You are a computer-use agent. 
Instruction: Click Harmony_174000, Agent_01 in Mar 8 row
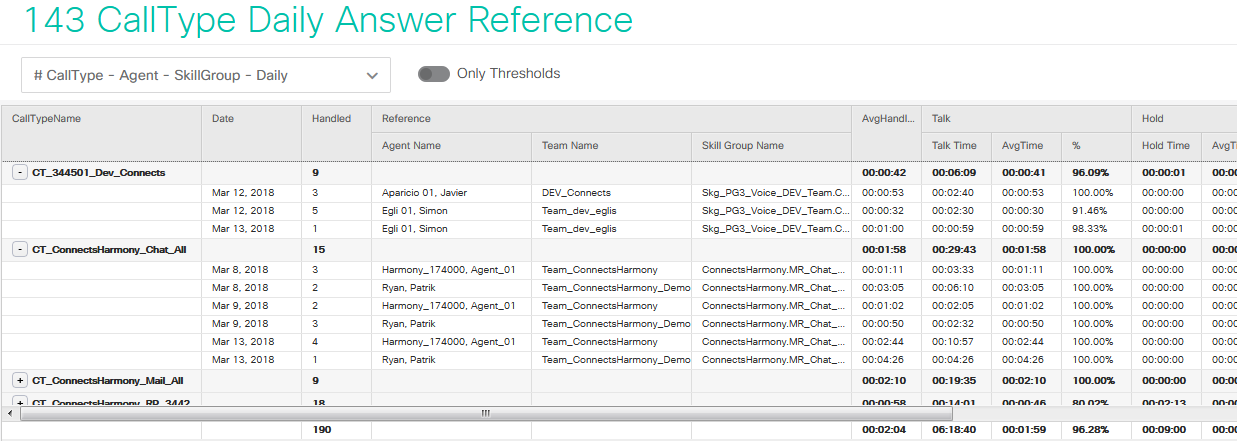click(x=449, y=270)
